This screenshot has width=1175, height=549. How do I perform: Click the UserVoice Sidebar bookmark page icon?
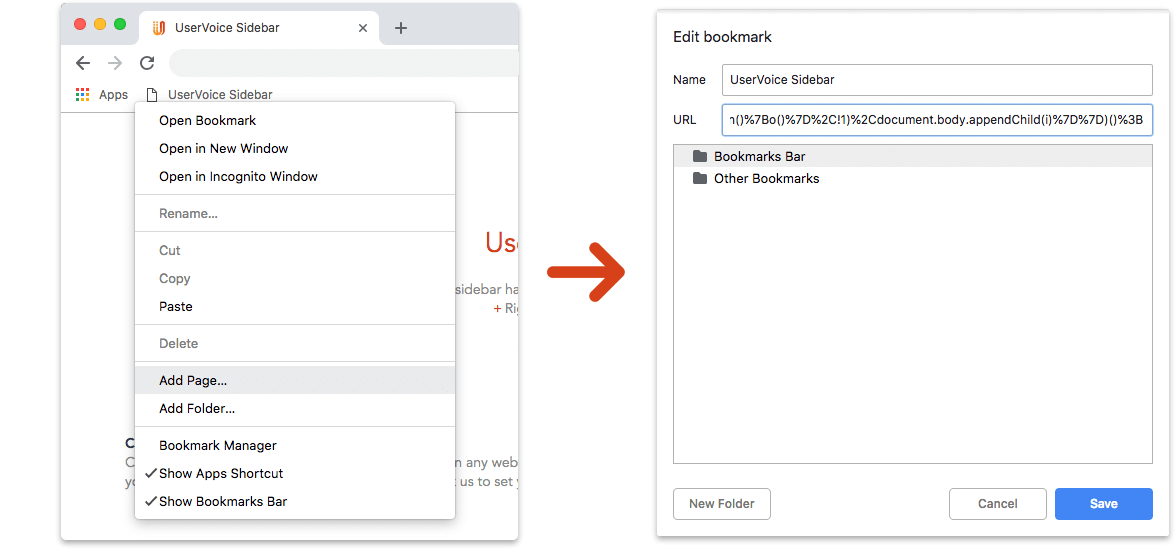pos(152,95)
